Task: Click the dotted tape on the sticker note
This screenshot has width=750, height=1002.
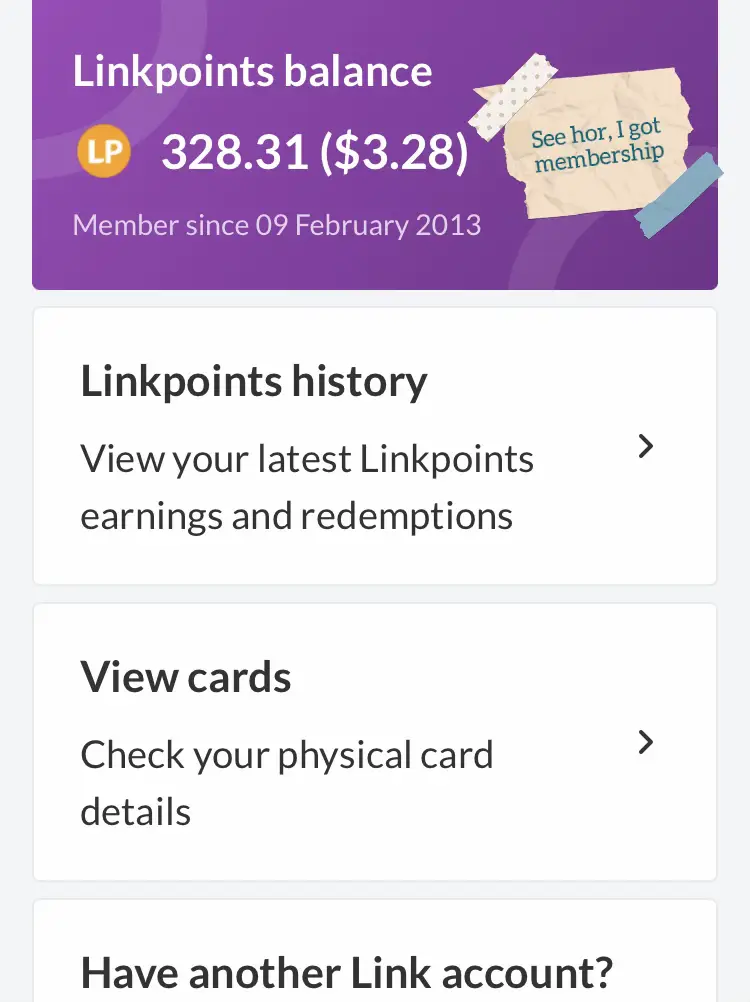Action: coord(514,94)
